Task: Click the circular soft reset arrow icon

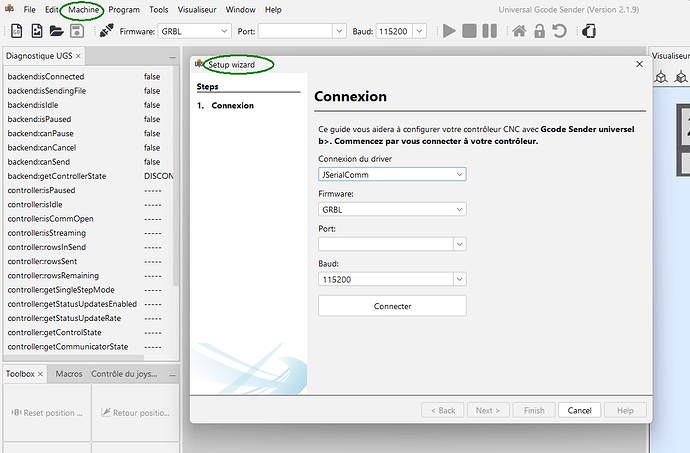Action: pos(559,31)
